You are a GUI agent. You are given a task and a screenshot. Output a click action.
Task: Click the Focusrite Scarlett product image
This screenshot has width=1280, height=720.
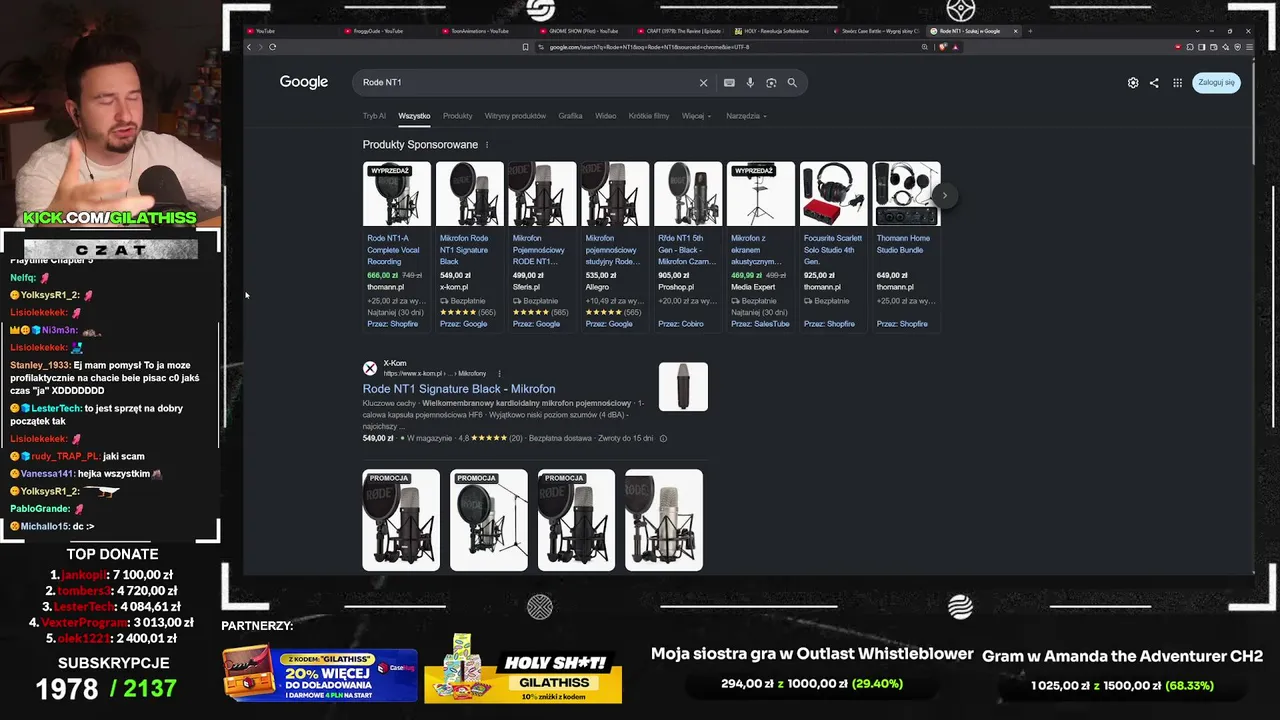834,194
